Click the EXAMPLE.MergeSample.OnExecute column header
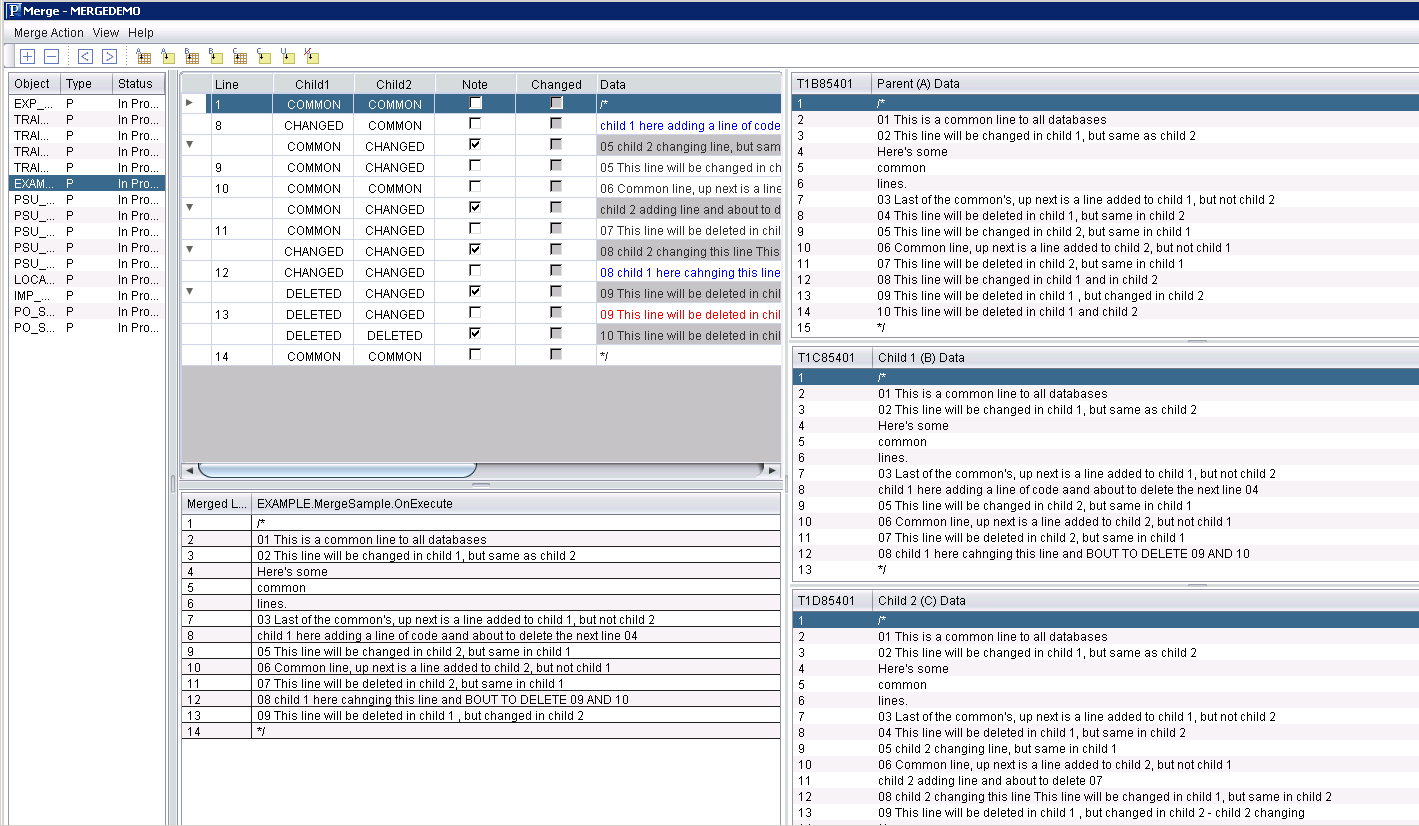This screenshot has height=826, width=1419. [x=516, y=504]
